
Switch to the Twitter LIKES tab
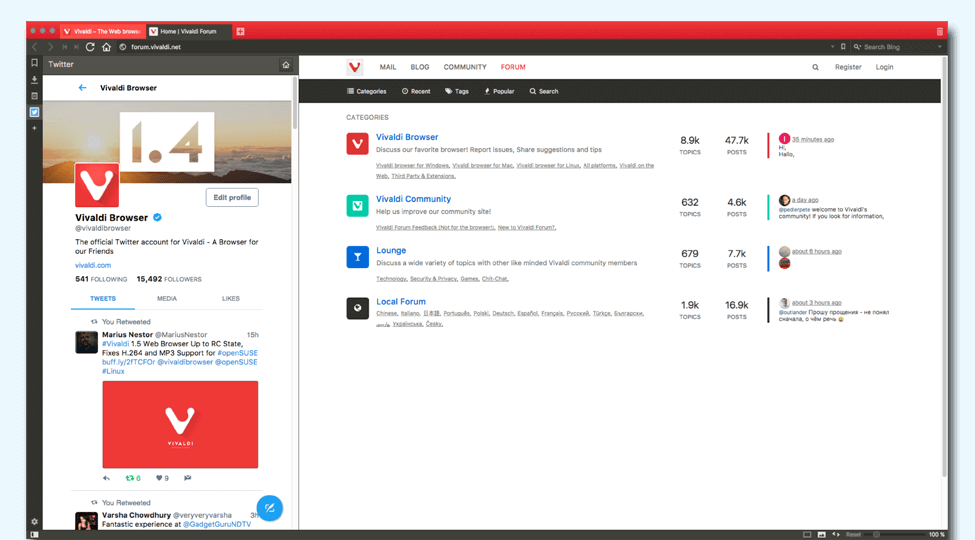click(x=231, y=299)
